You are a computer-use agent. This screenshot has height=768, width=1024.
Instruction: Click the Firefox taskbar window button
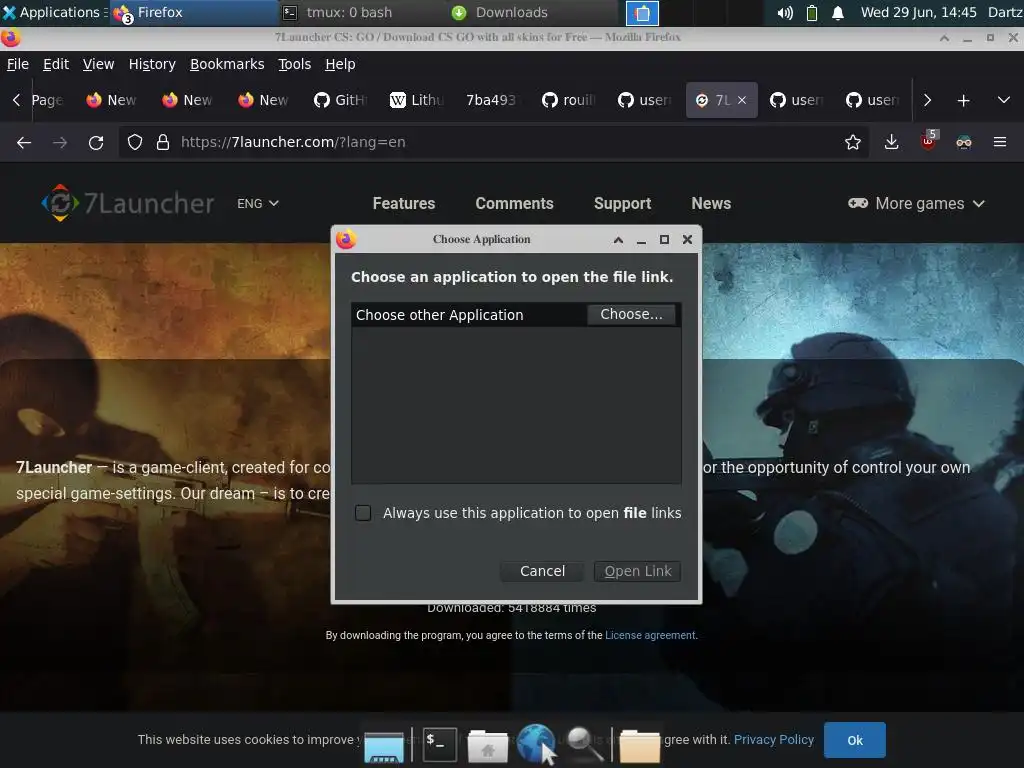tap(194, 12)
